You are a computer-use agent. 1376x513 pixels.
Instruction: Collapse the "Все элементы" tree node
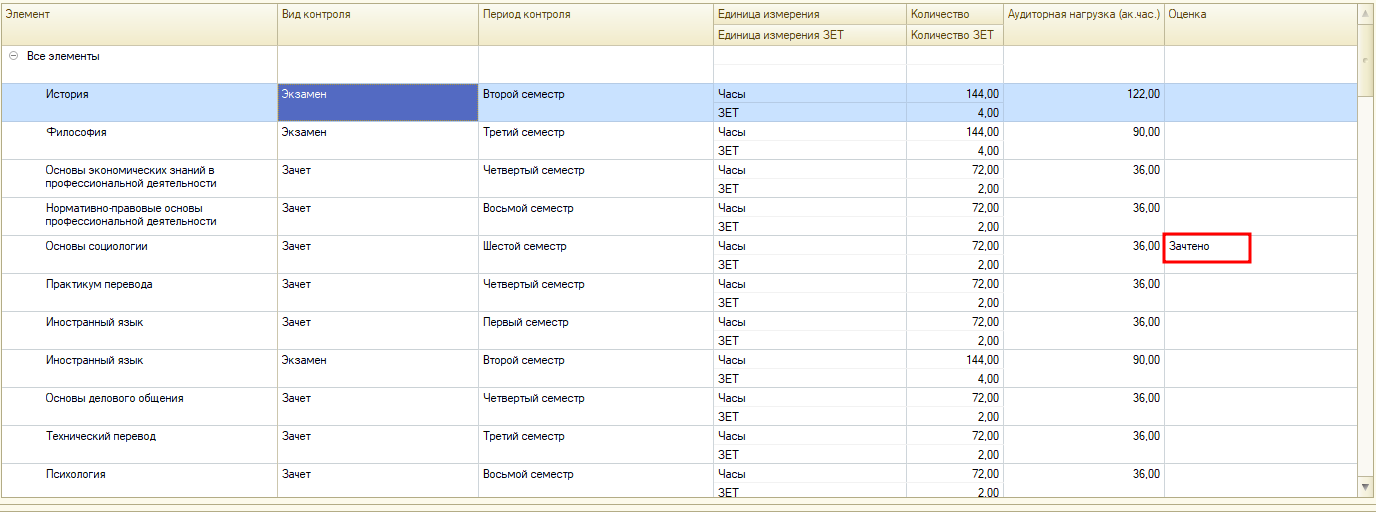(13, 57)
